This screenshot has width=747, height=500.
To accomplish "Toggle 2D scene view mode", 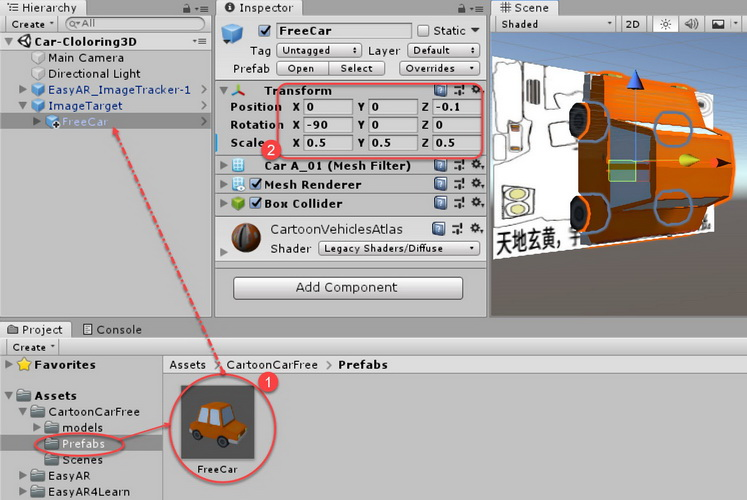I will point(632,24).
